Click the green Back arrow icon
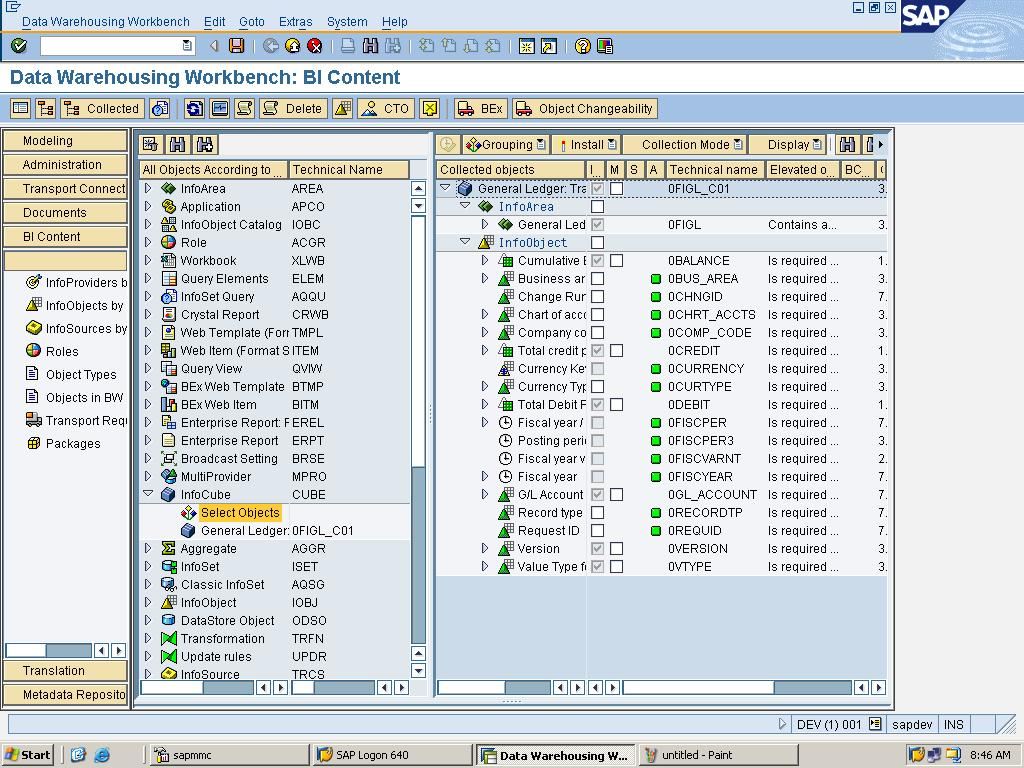This screenshot has height=768, width=1024. (x=270, y=46)
